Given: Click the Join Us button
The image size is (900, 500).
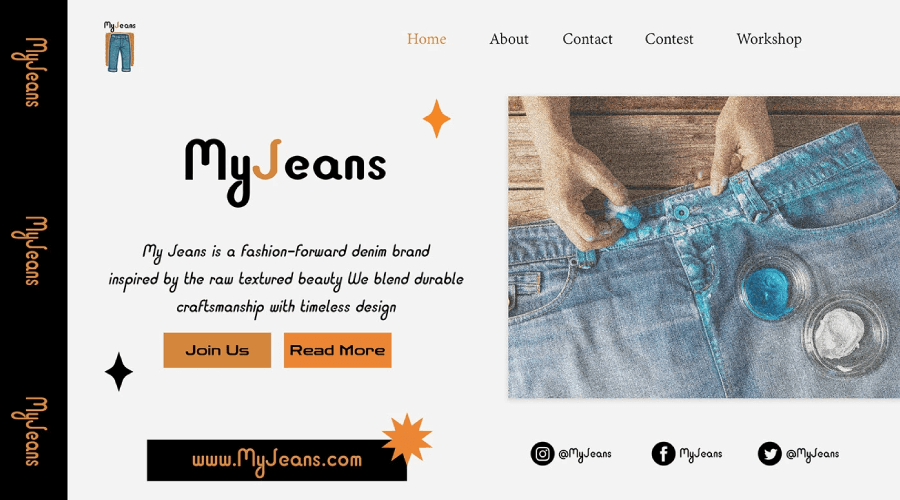Looking at the screenshot, I should 217,350.
